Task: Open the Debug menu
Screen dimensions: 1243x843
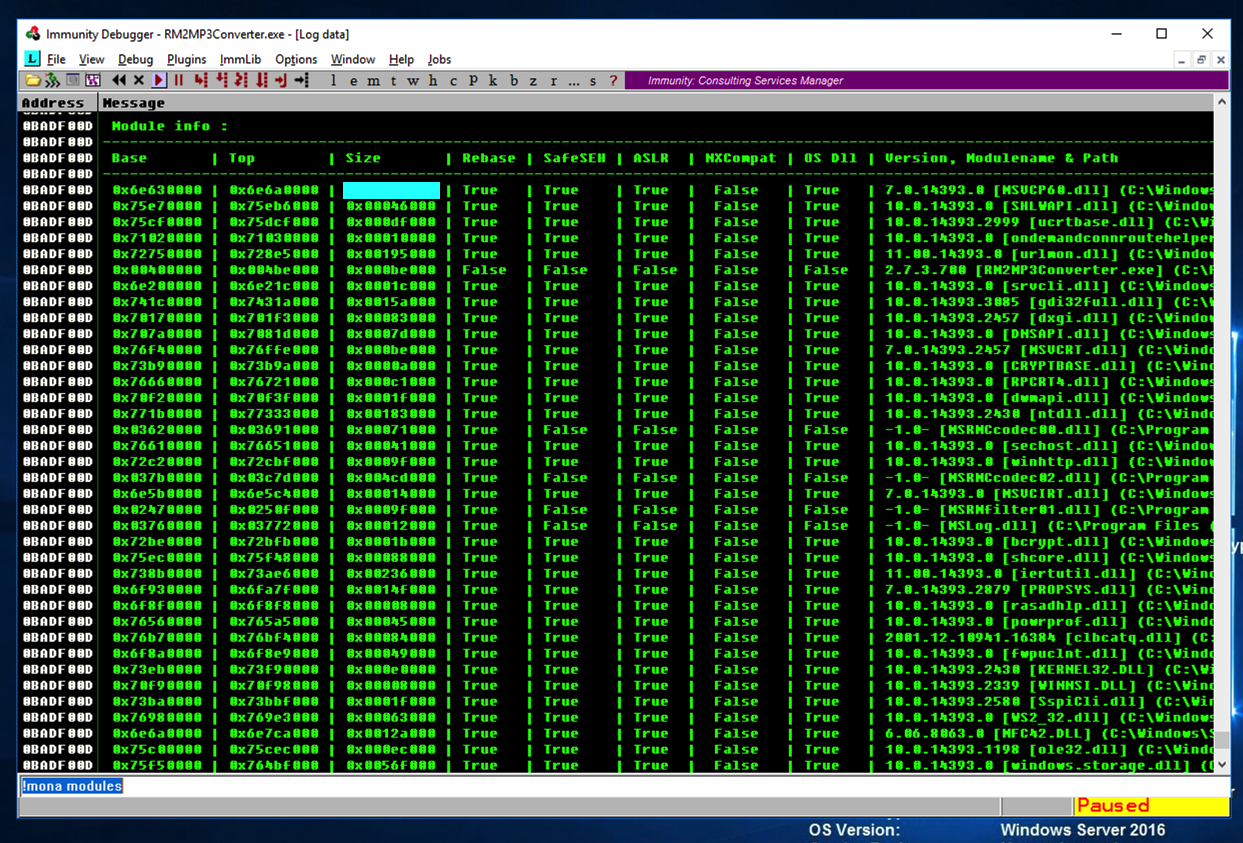Action: point(136,59)
